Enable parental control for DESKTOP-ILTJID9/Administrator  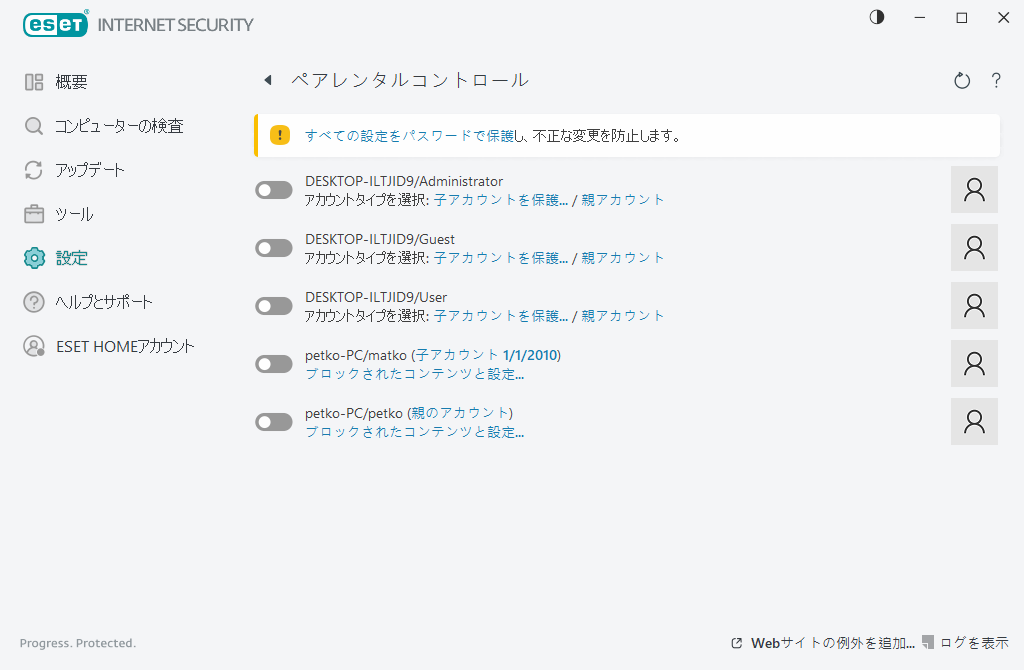click(273, 189)
